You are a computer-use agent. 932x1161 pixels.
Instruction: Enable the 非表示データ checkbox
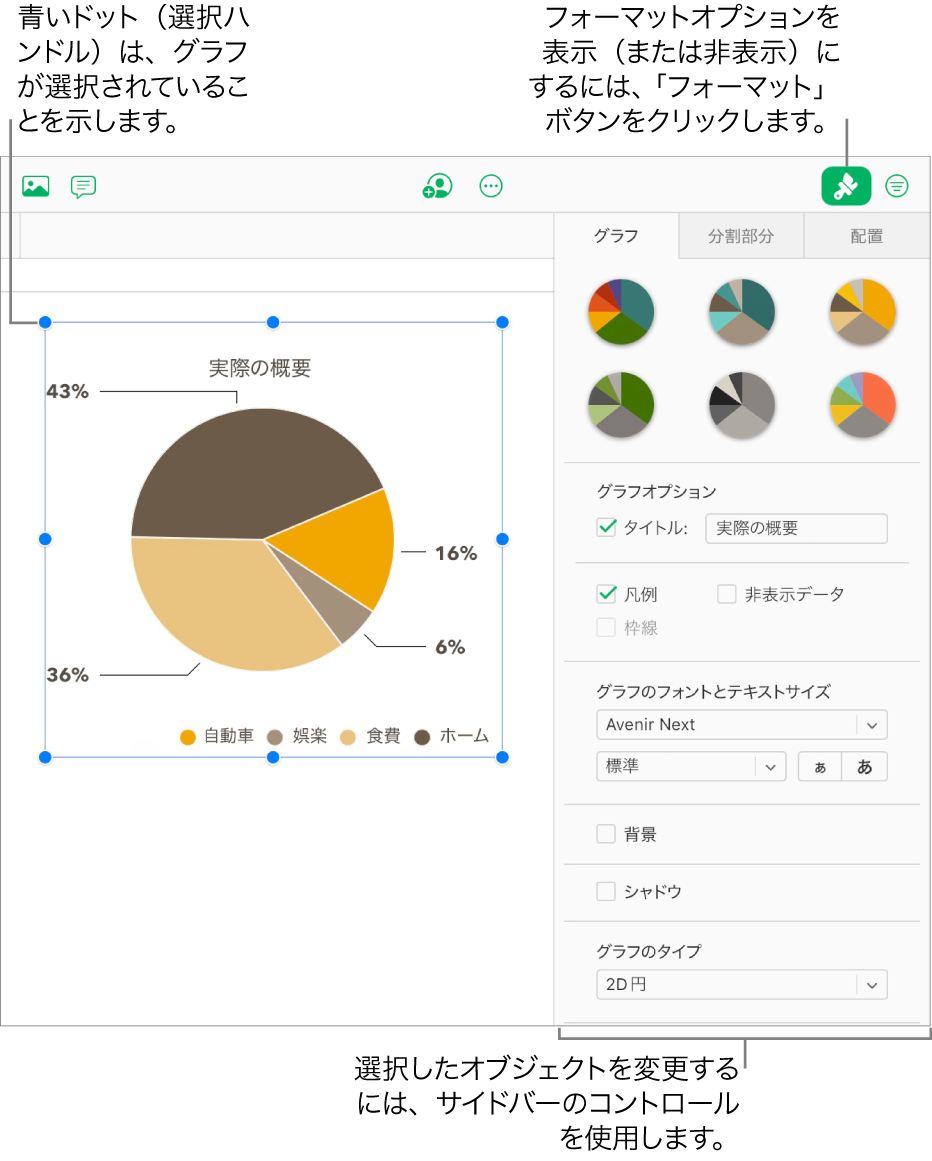point(726,594)
